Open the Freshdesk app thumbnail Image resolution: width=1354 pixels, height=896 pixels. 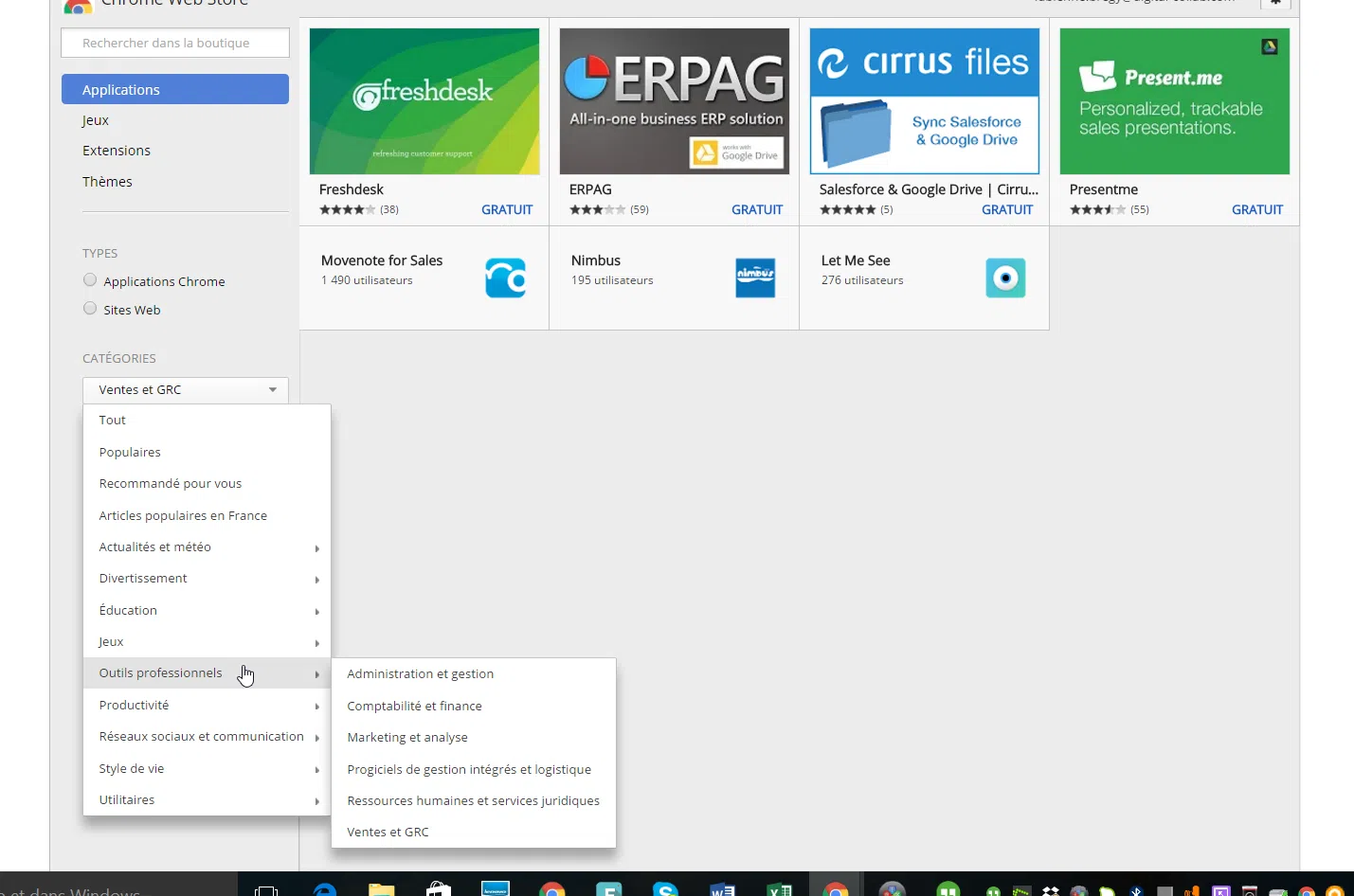pos(424,101)
